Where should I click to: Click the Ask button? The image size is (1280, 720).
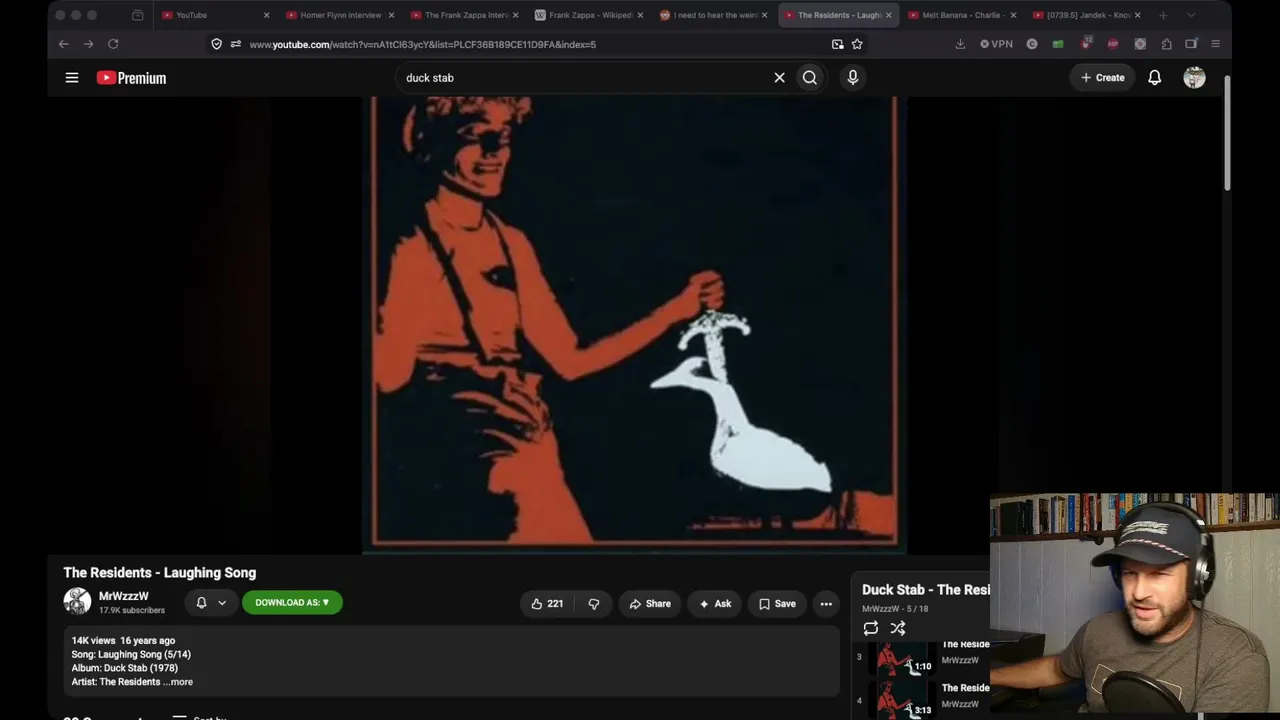pyautogui.click(x=715, y=604)
